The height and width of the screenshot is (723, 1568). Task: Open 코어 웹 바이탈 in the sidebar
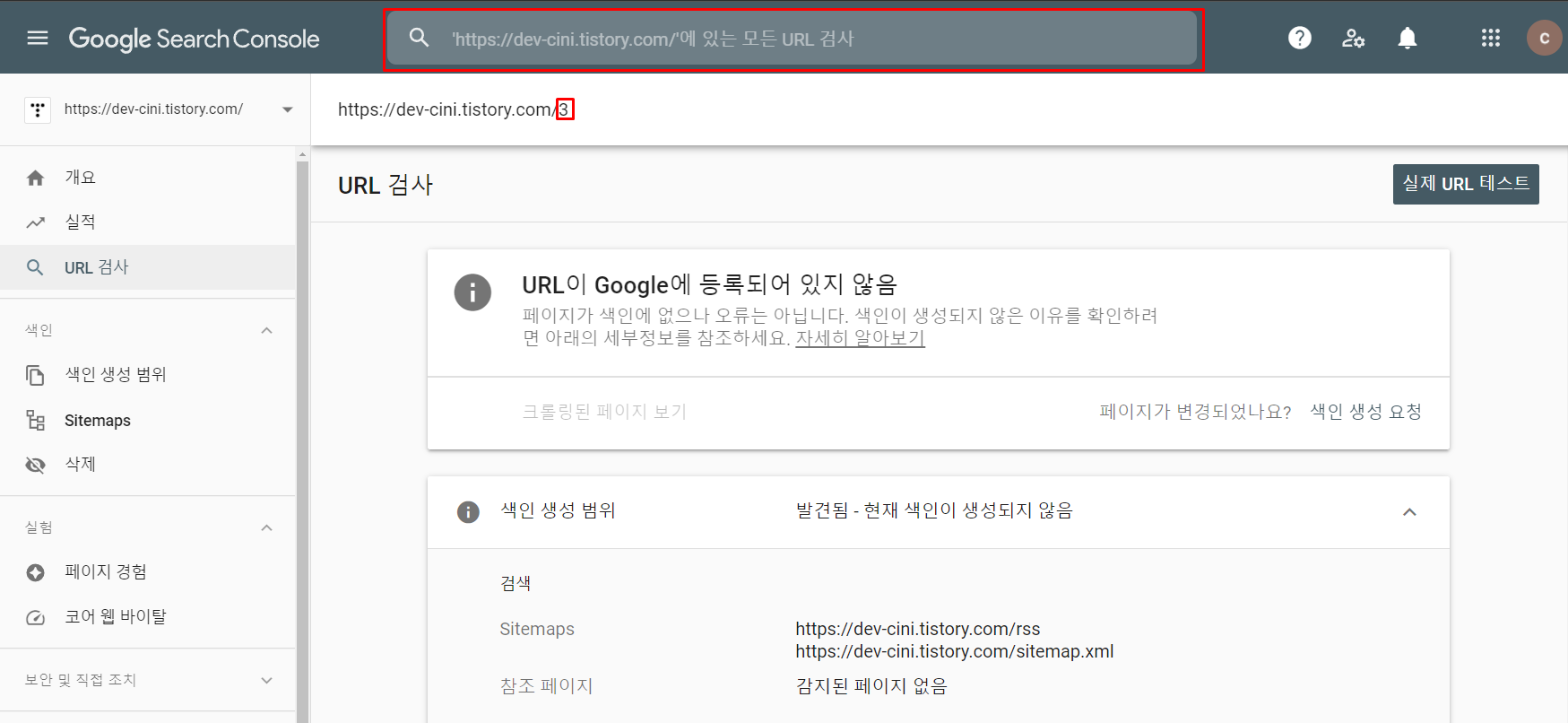(148, 617)
